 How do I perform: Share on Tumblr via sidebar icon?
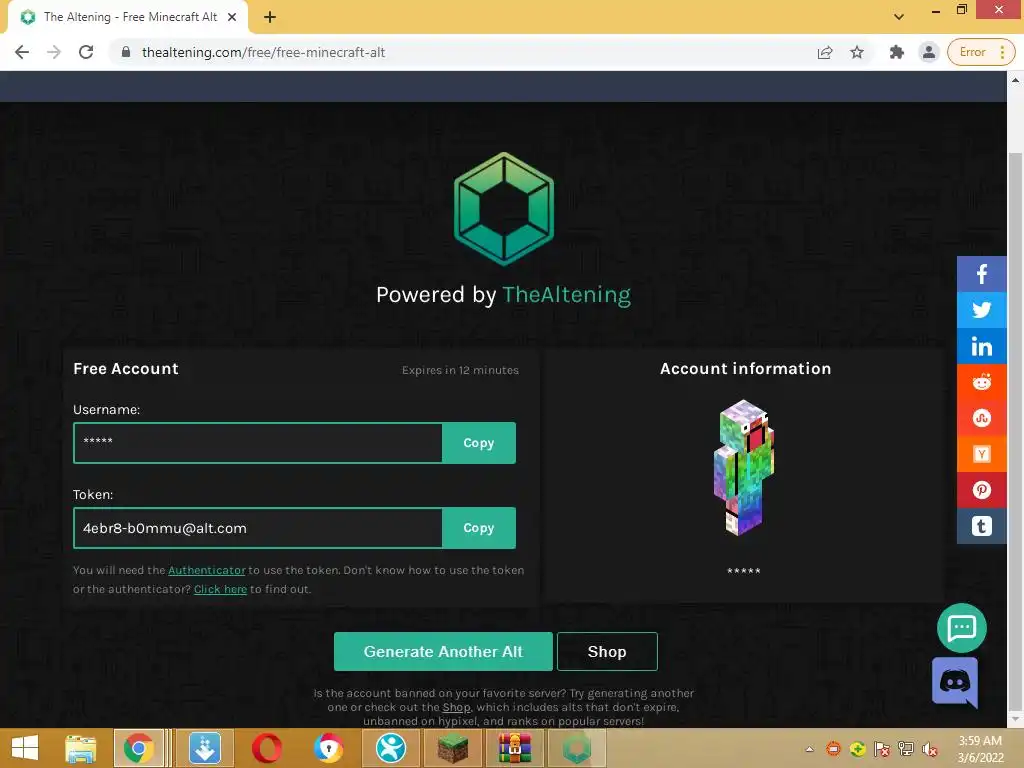(x=981, y=526)
